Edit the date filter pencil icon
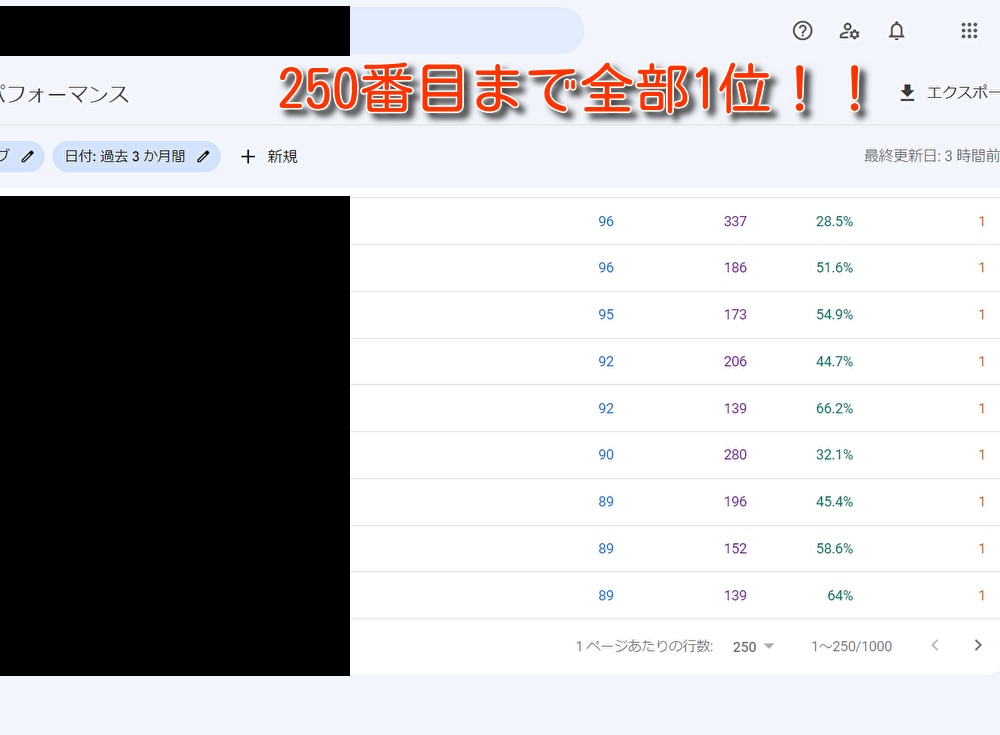The image size is (1000, 735). [x=203, y=156]
